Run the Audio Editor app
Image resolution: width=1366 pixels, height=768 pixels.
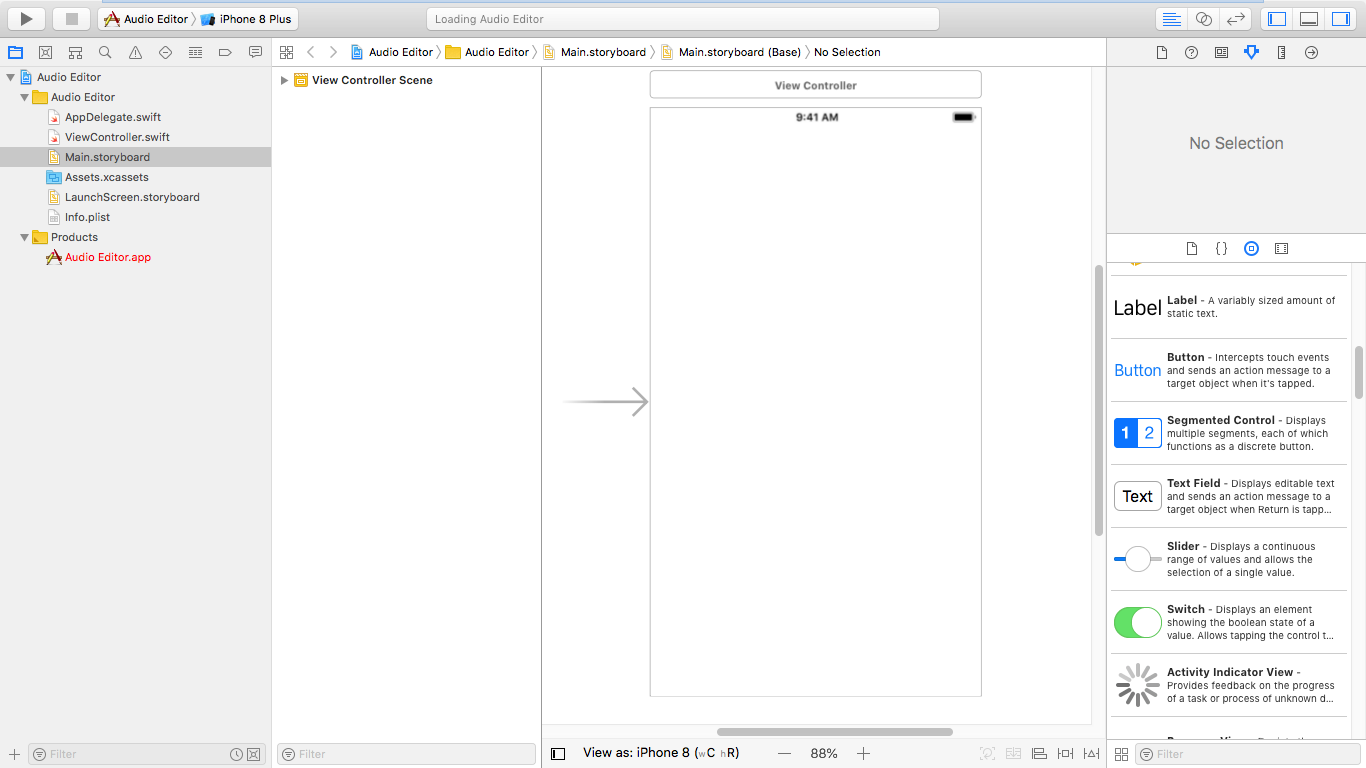point(24,18)
